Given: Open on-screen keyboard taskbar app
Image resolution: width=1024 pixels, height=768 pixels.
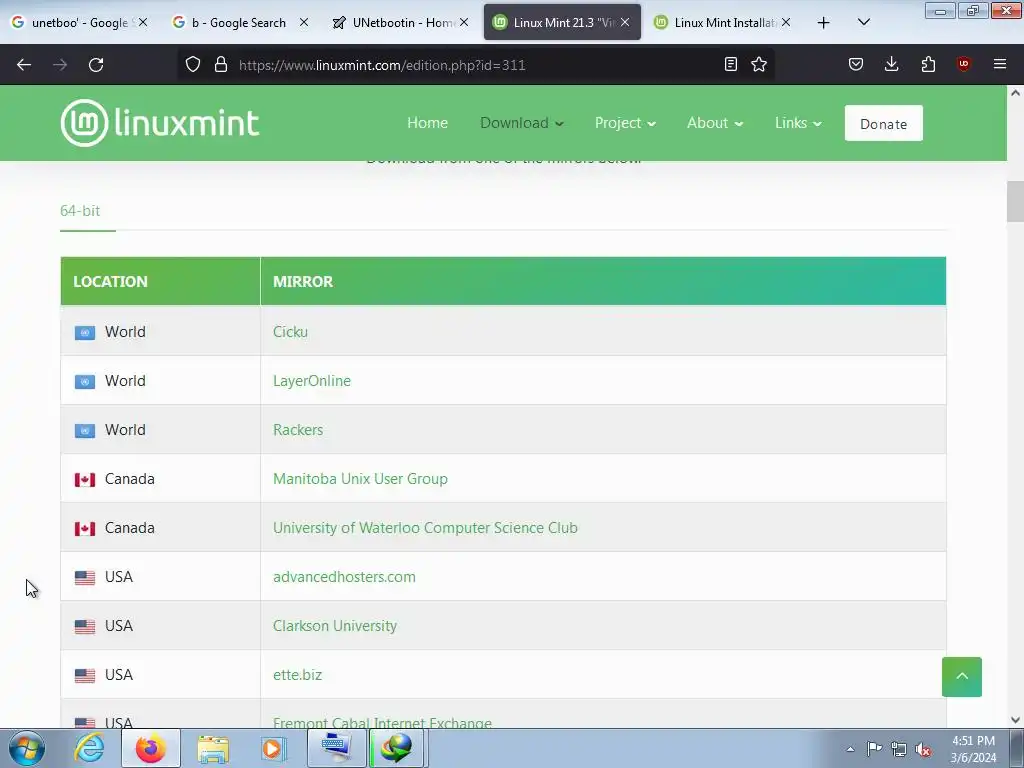Looking at the screenshot, I should click(x=336, y=748).
